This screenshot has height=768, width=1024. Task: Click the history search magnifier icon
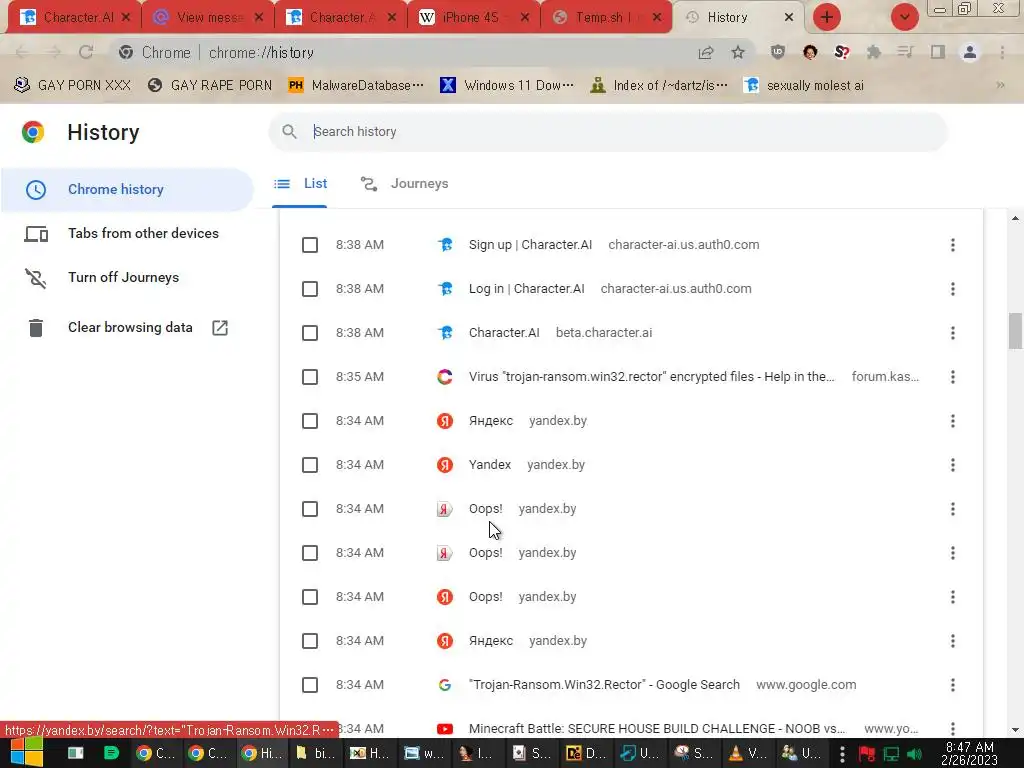(289, 132)
